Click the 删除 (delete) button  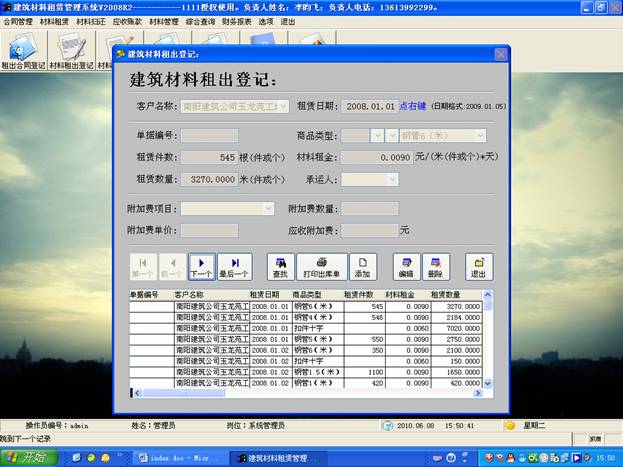[x=435, y=266]
